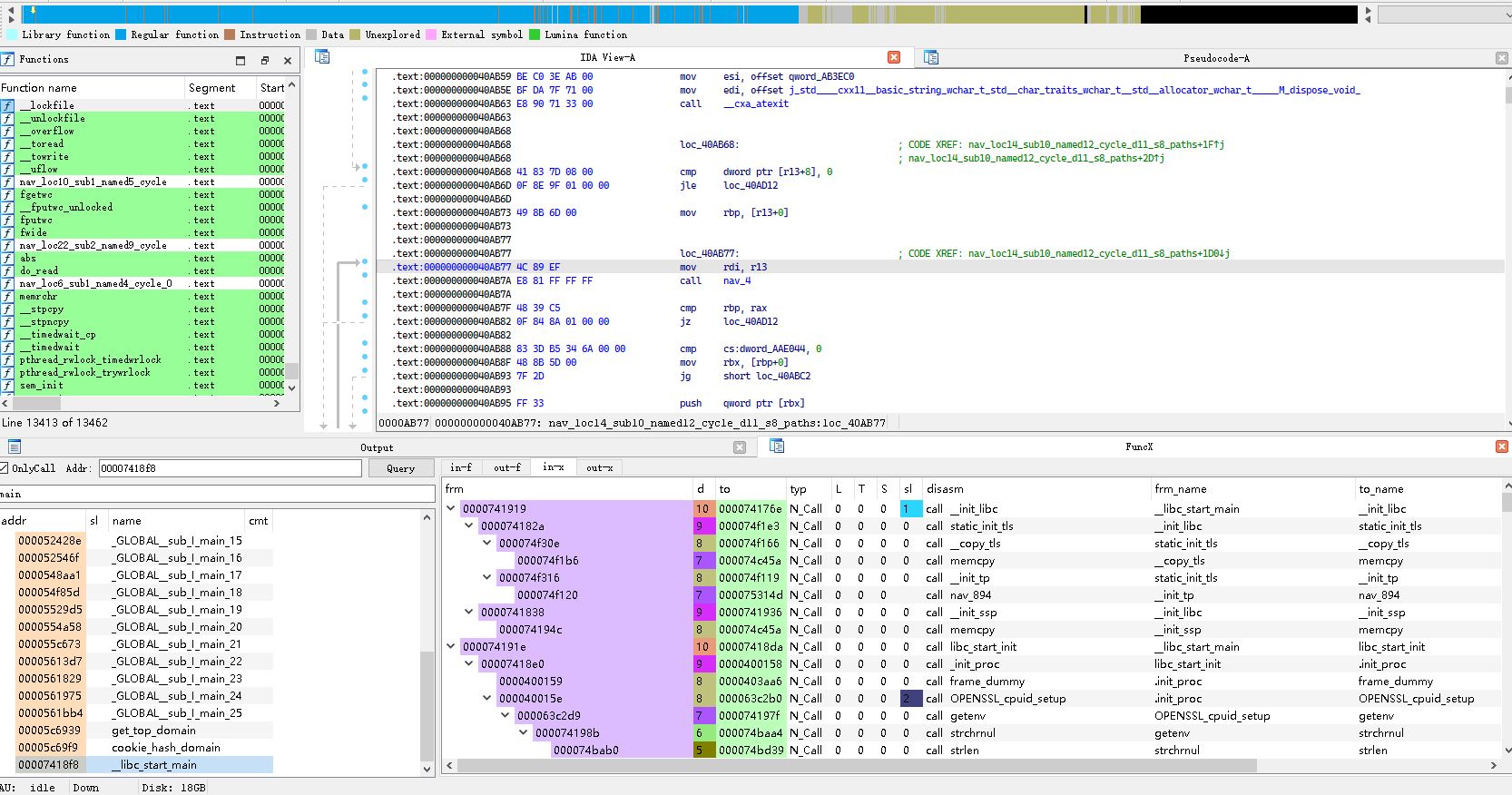Float the Functions panel window

[264, 60]
